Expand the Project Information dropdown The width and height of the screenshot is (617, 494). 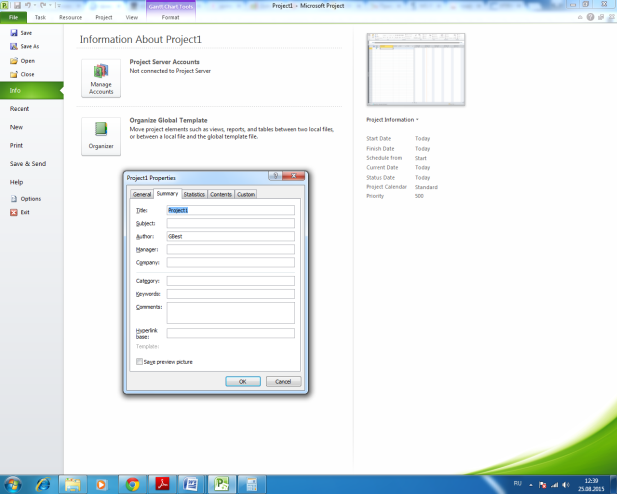[x=392, y=120]
